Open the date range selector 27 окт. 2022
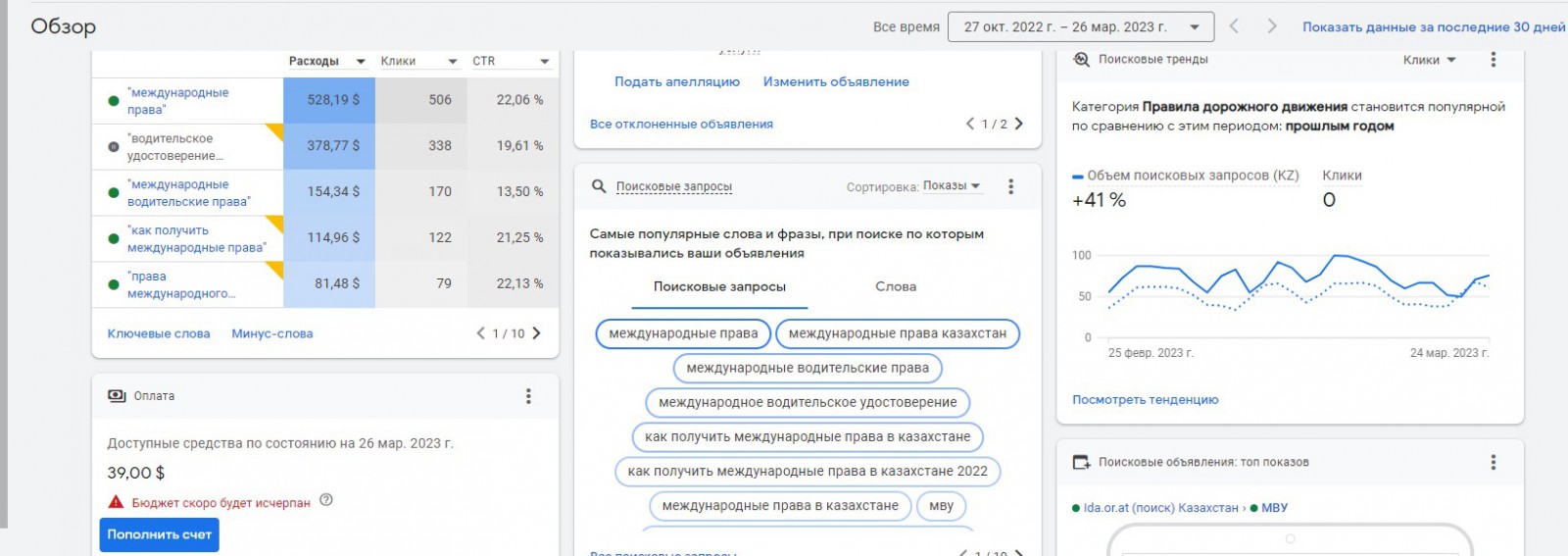This screenshot has height=556, width=1568. point(1081,26)
